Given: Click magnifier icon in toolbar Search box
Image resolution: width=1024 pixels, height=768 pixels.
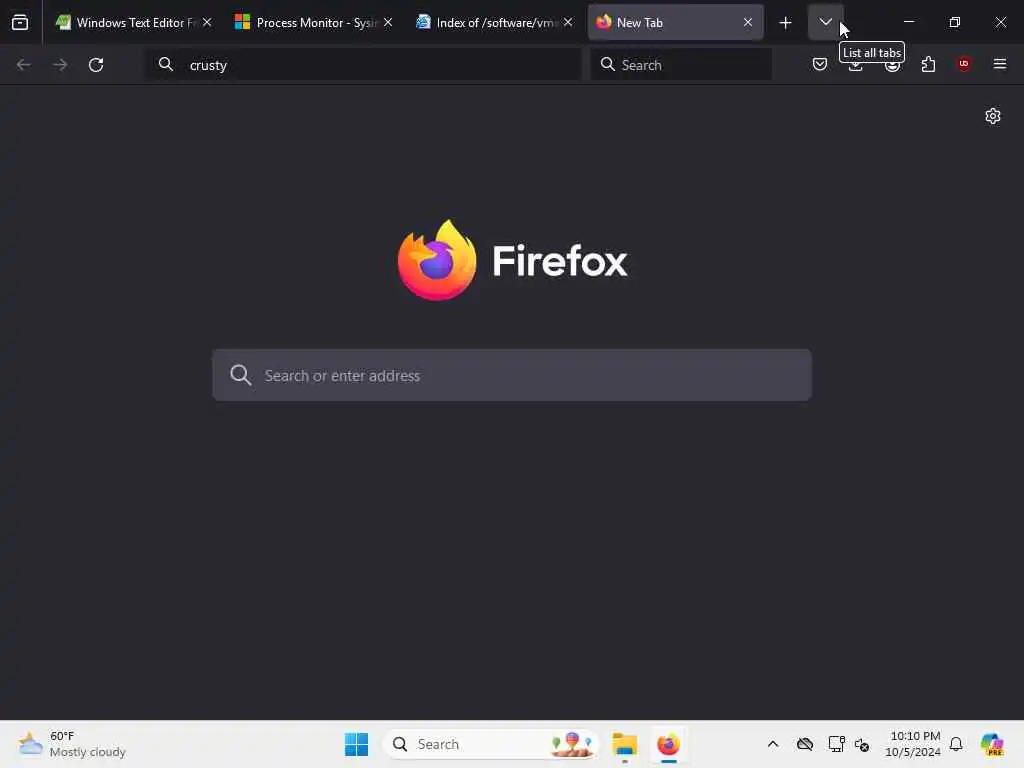Looking at the screenshot, I should coord(608,64).
